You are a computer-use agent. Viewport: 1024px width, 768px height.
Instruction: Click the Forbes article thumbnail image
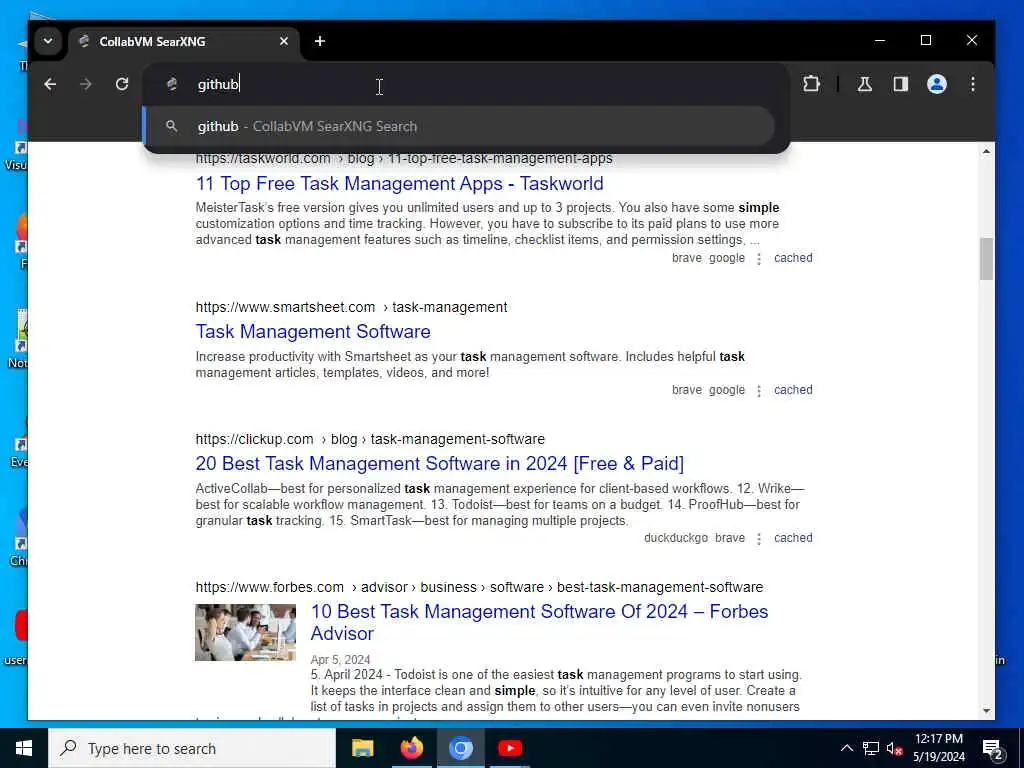pos(246,632)
